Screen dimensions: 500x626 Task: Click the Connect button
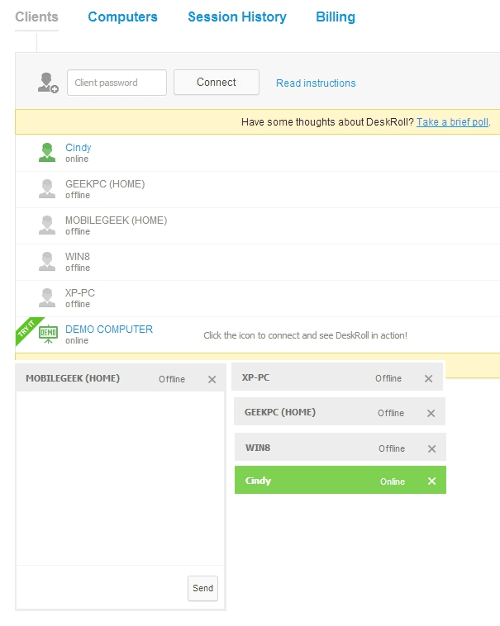pos(216,82)
